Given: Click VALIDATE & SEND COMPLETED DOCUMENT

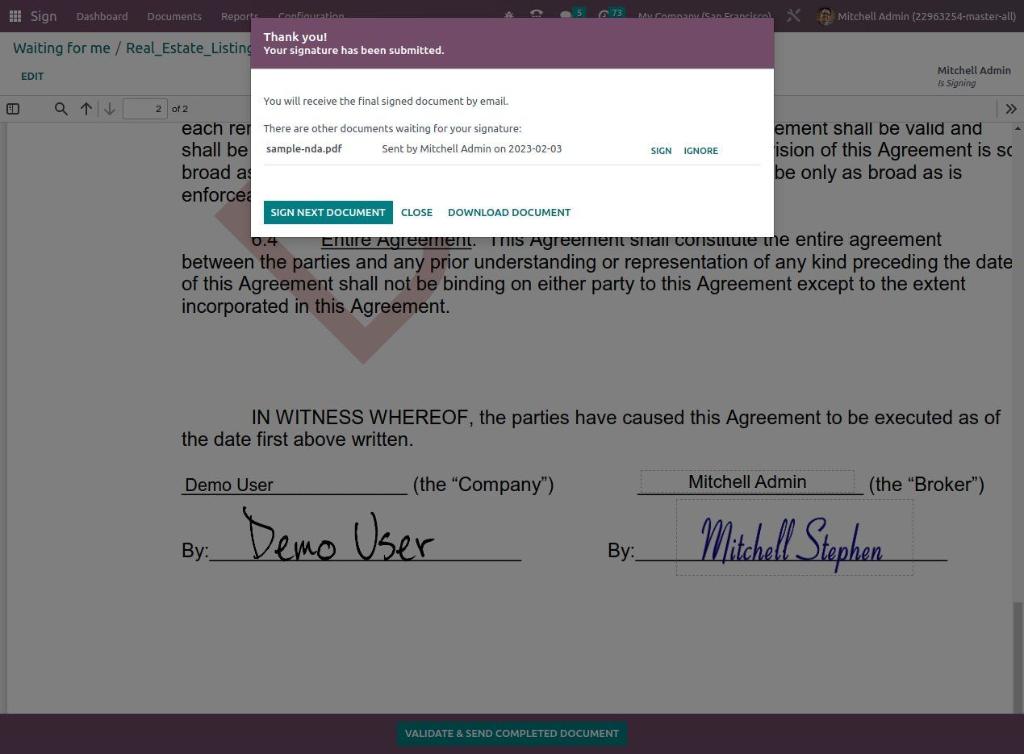Looking at the screenshot, I should 511,733.
